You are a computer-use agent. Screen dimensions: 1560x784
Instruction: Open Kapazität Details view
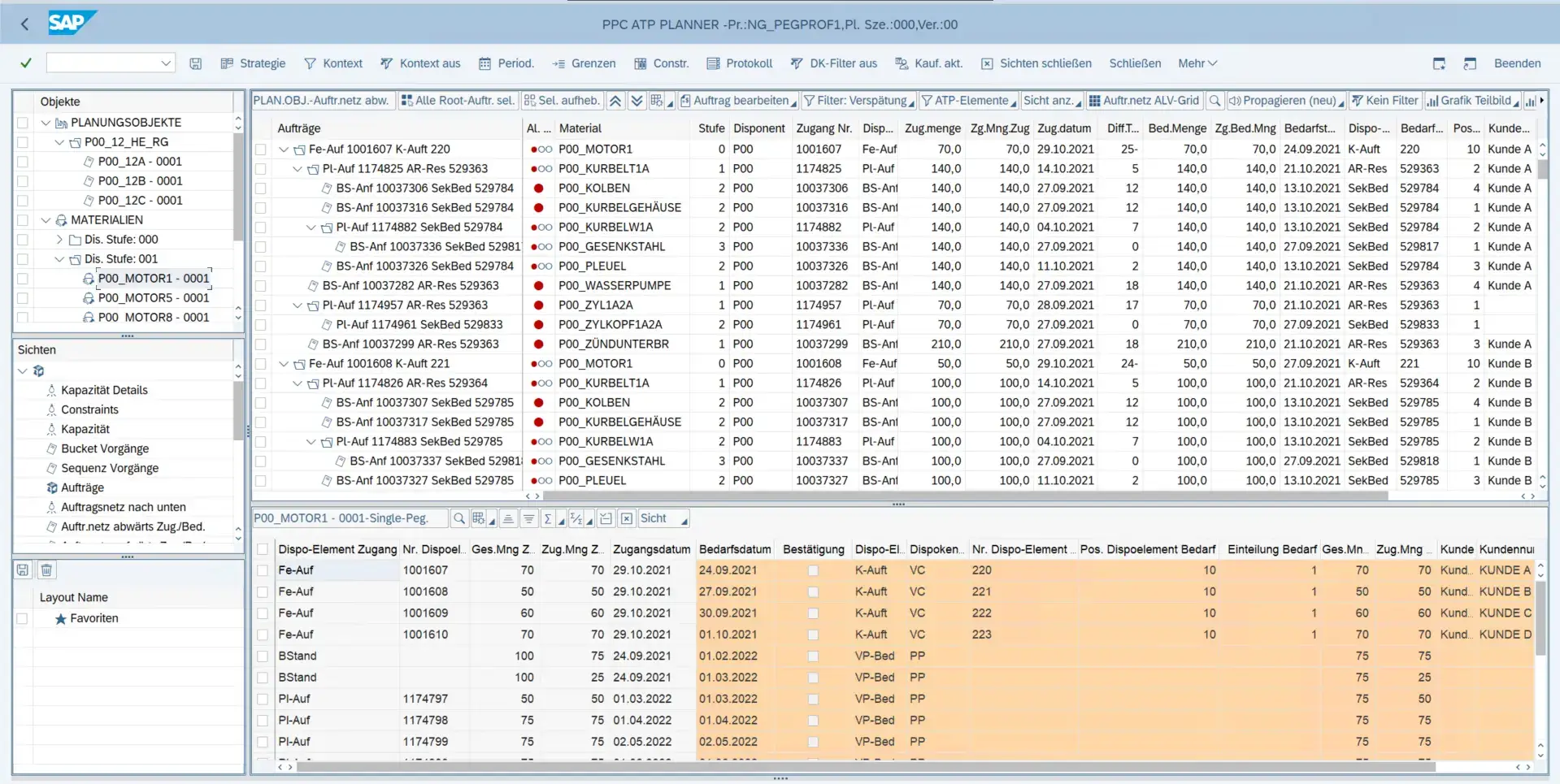coord(104,390)
